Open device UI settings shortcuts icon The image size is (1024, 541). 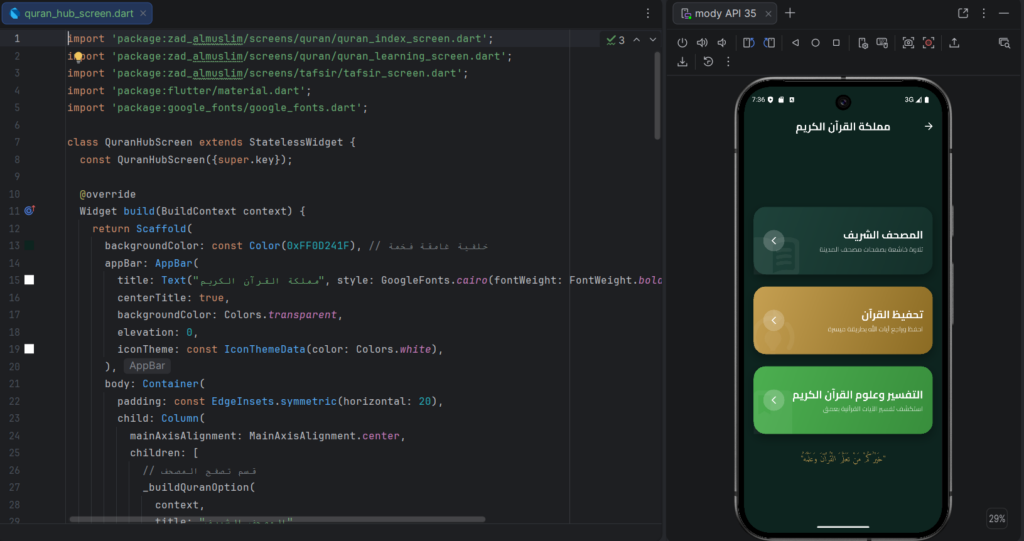click(863, 43)
